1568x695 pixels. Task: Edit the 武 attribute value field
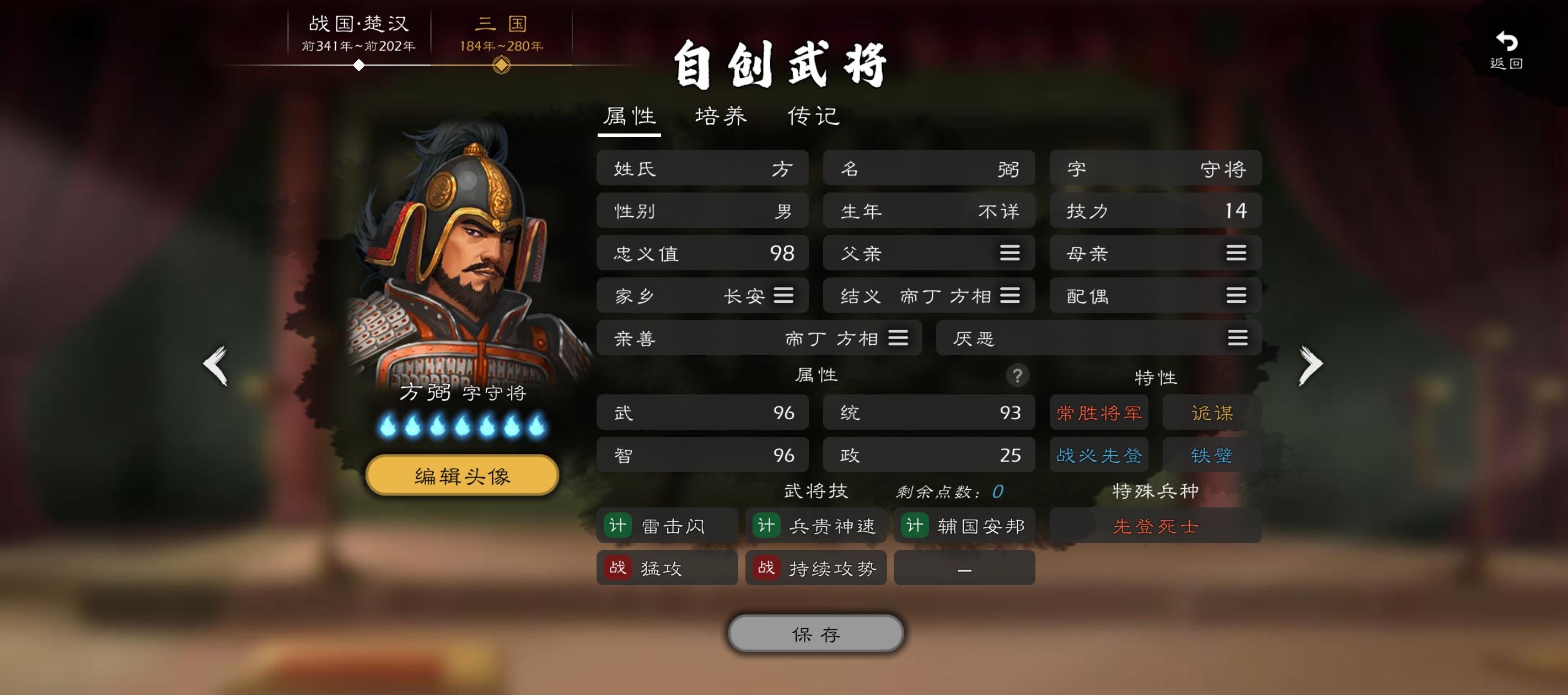coord(702,413)
